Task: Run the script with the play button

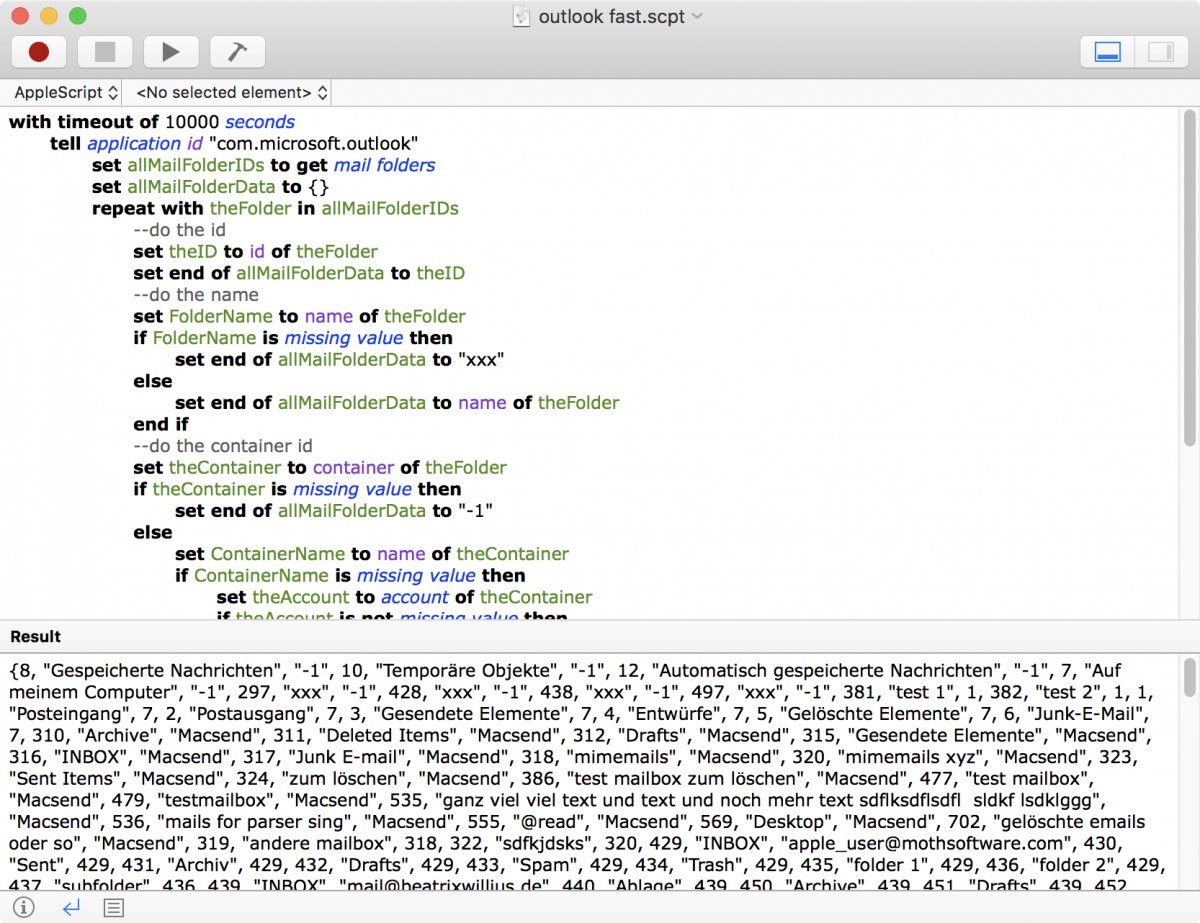Action: (171, 52)
